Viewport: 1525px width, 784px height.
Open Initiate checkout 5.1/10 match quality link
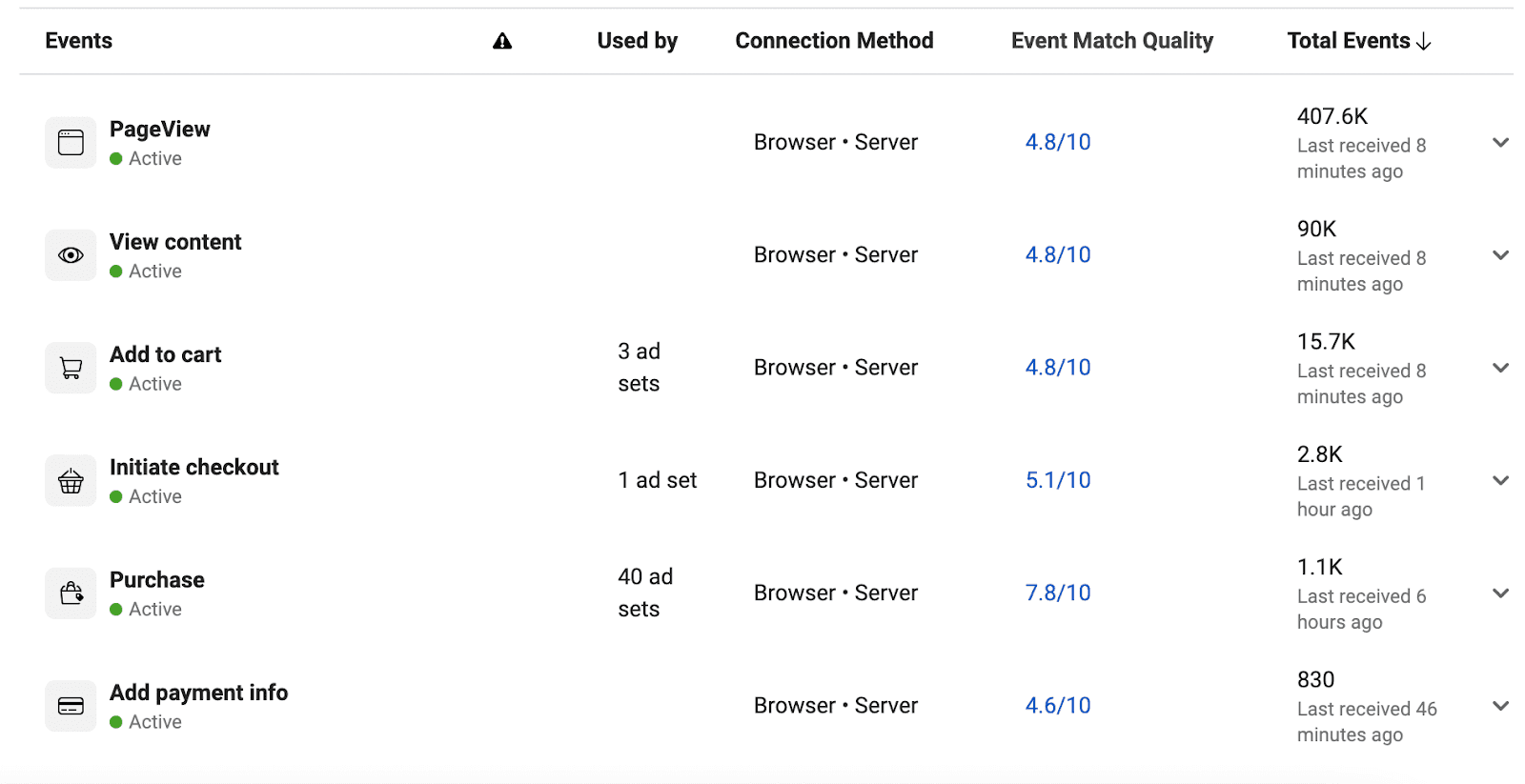tap(1058, 480)
